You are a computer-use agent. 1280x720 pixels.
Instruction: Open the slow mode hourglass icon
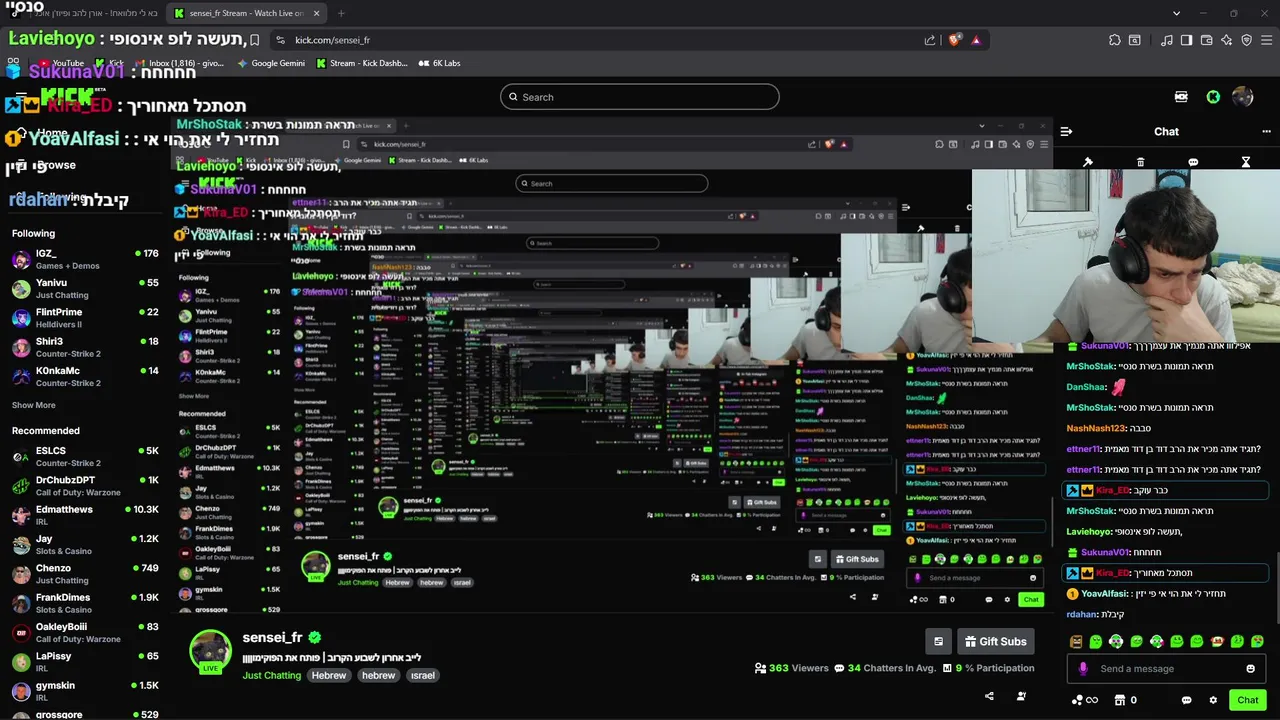[x=1246, y=162]
